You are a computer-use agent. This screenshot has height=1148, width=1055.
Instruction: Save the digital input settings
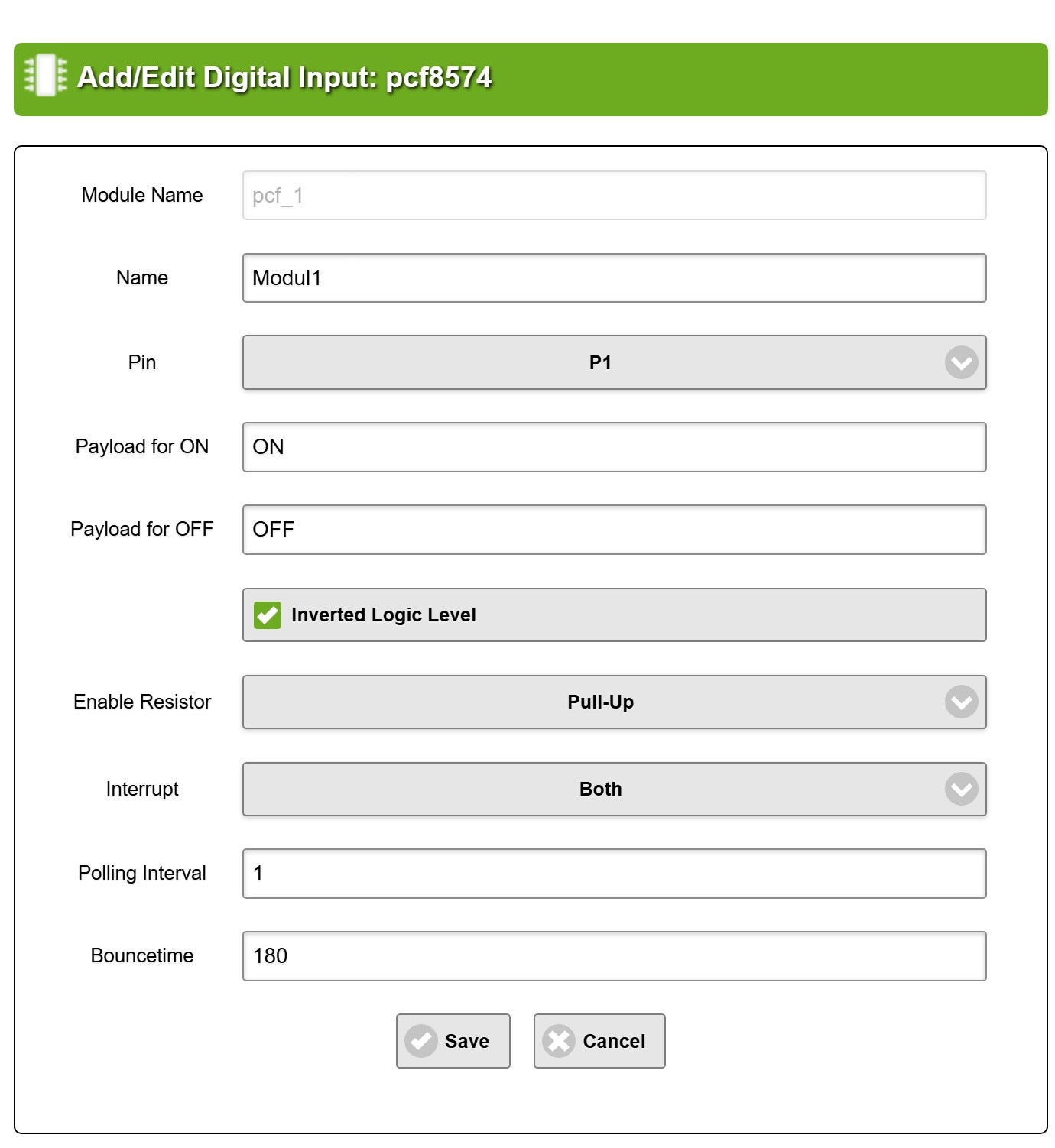pos(453,1041)
